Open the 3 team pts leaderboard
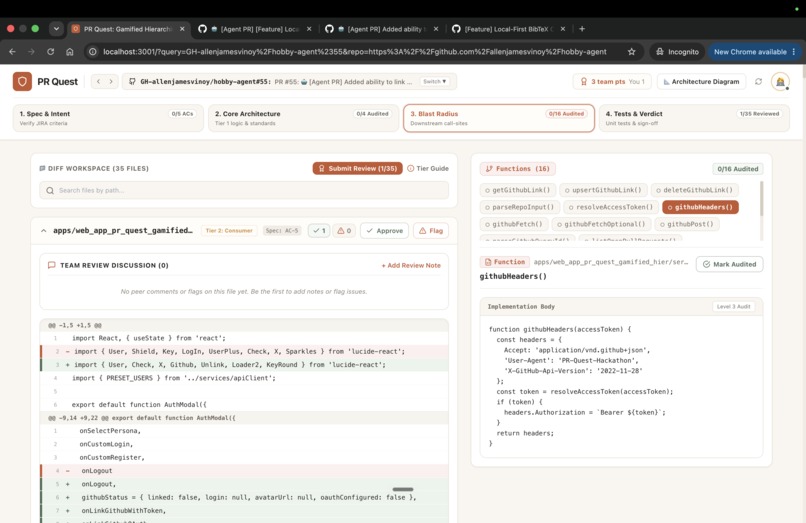806x523 pixels. click(x=612, y=81)
